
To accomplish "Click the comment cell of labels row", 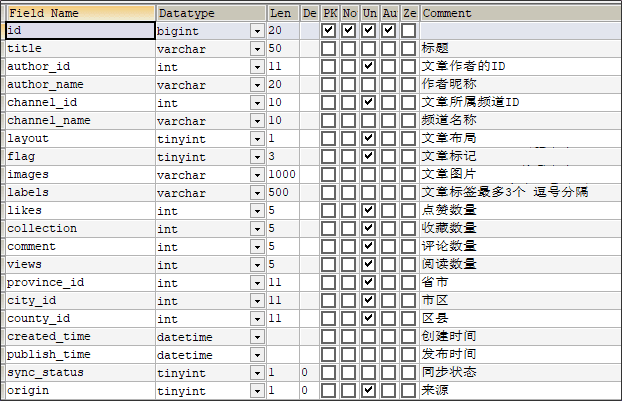I will point(521,192).
